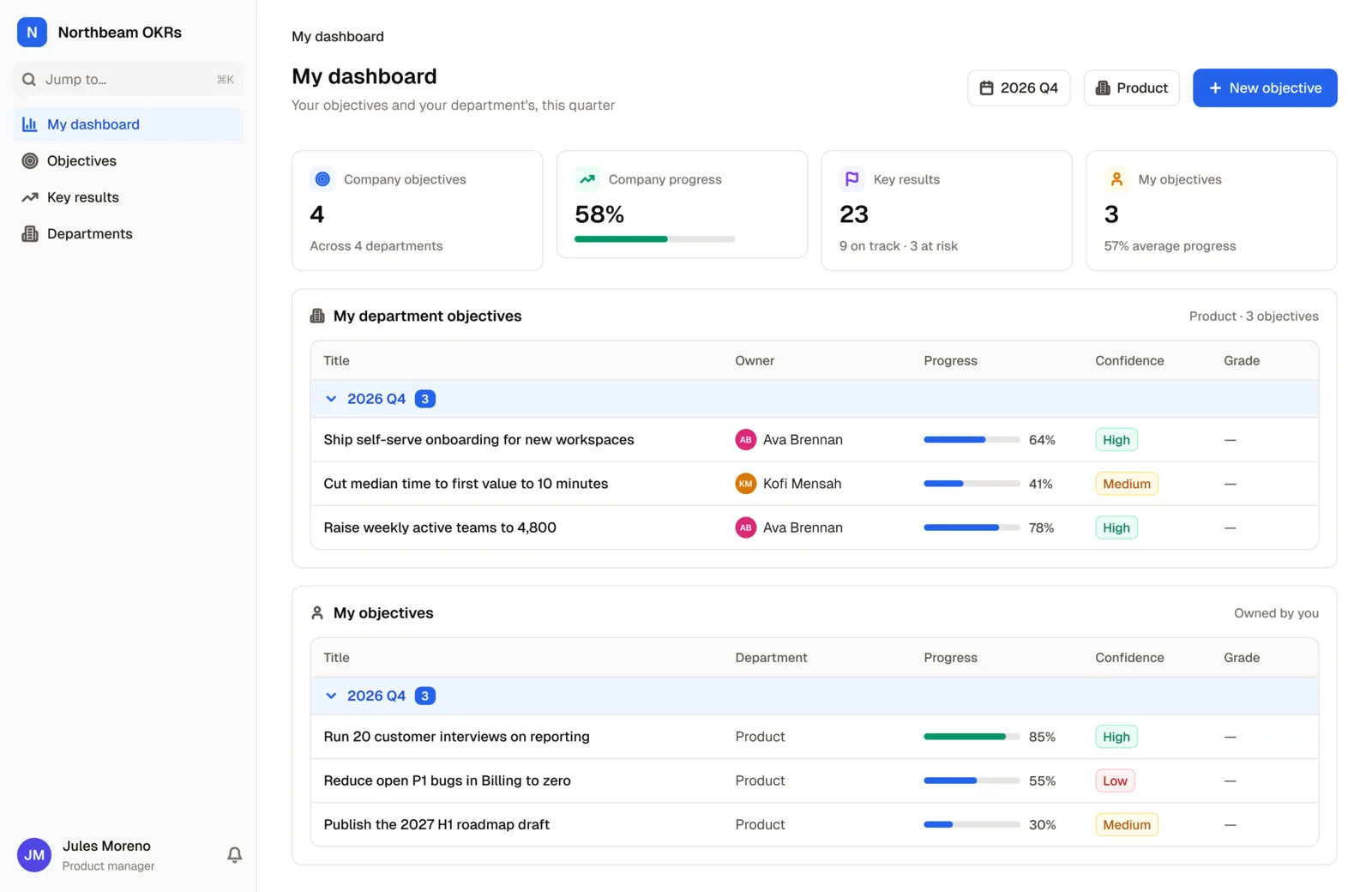Click Kofi Mensah's KM avatar
This screenshot has height=892, width=1372.
[x=746, y=484]
